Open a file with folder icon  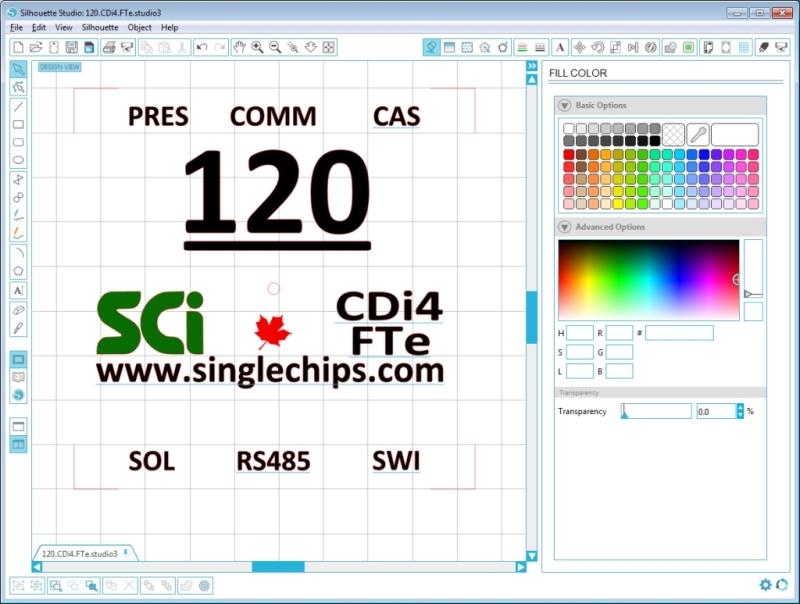(x=36, y=47)
